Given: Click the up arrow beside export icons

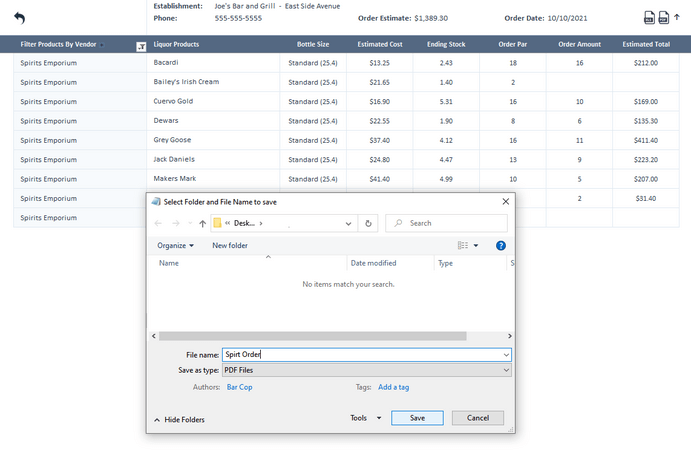Looking at the screenshot, I should click(x=677, y=18).
